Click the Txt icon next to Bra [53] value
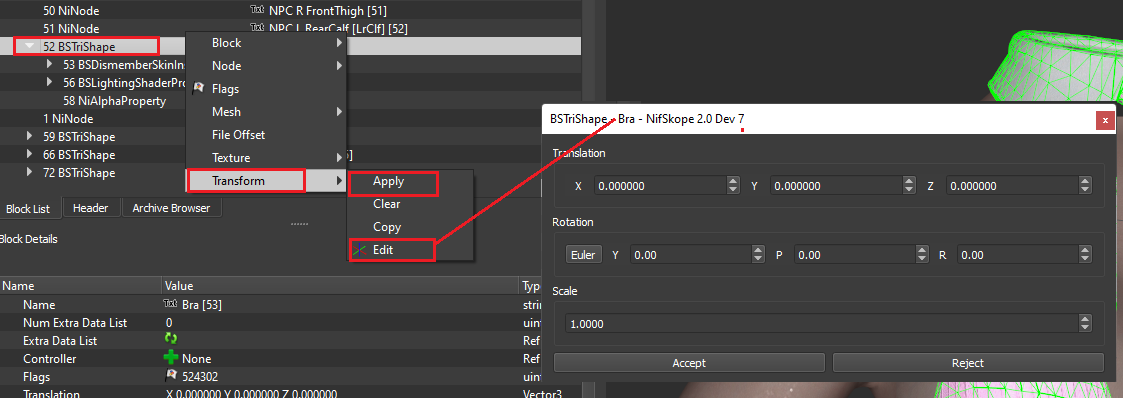This screenshot has height=398, width=1123. [x=170, y=304]
